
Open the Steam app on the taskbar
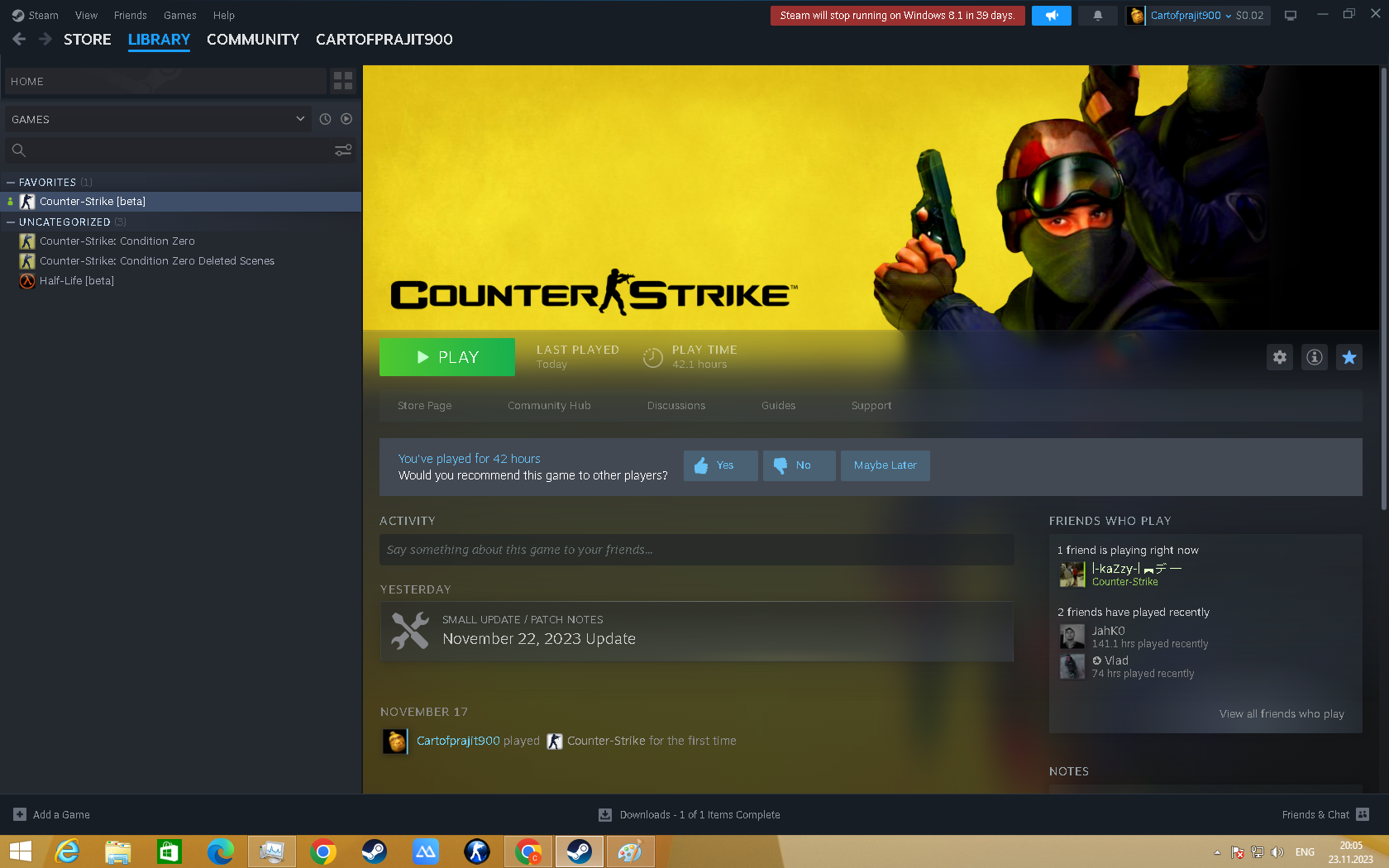(579, 851)
